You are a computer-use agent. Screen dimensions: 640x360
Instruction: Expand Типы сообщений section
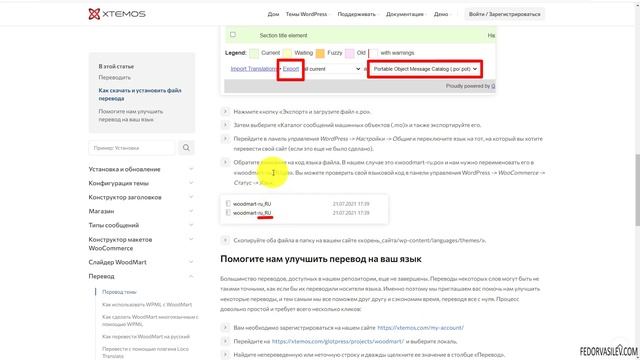(141, 225)
